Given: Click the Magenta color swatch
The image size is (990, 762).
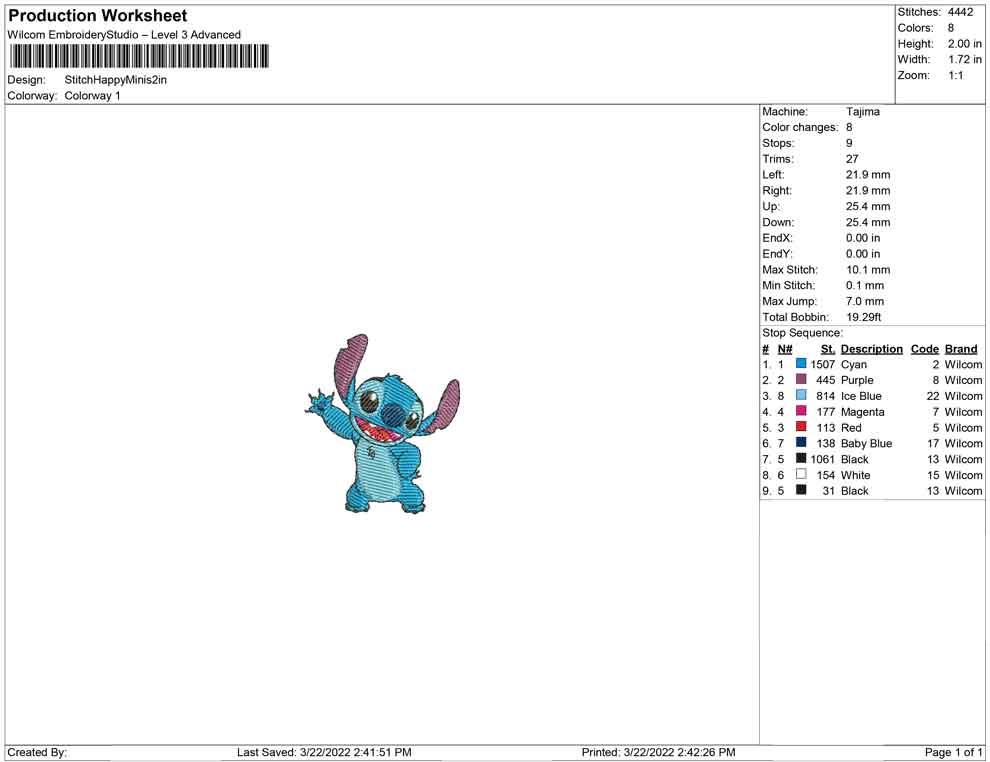Looking at the screenshot, I should [x=801, y=410].
